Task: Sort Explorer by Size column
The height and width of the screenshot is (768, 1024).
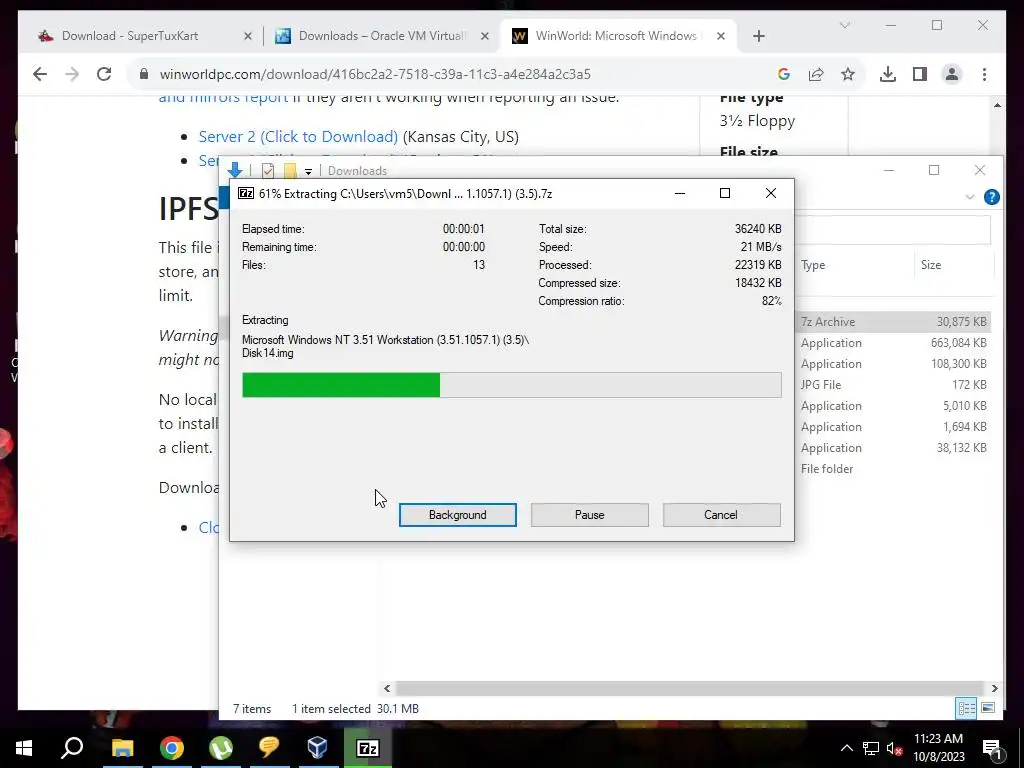Action: pos(931,265)
